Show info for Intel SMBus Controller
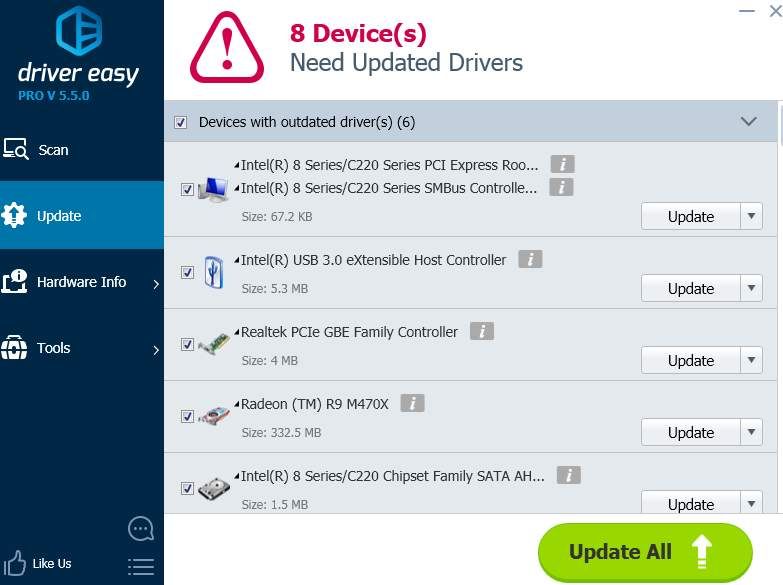Image resolution: width=783 pixels, height=585 pixels. click(x=562, y=187)
